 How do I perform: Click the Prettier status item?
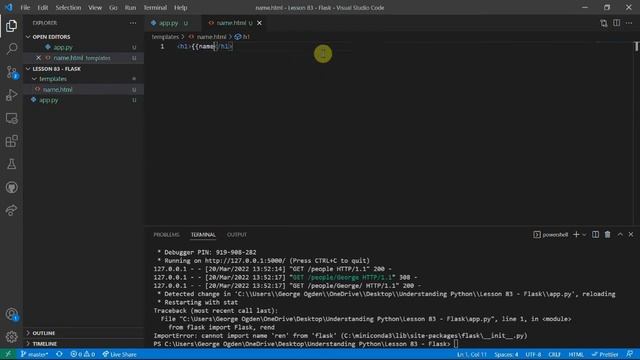pyautogui.click(x=604, y=354)
